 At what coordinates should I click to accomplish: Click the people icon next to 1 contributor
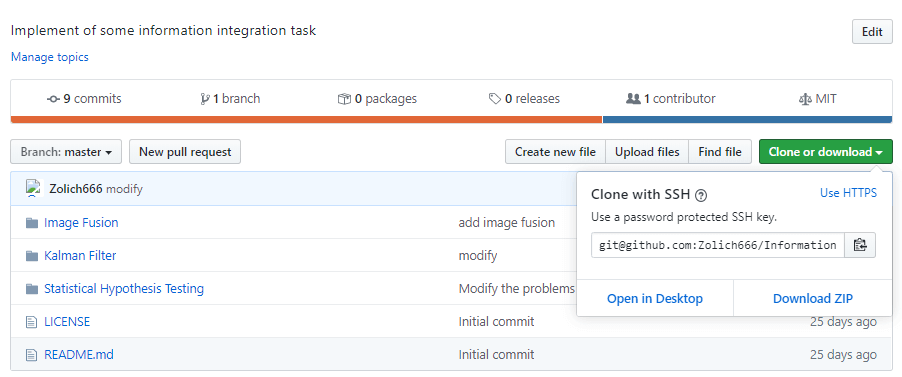click(x=633, y=99)
